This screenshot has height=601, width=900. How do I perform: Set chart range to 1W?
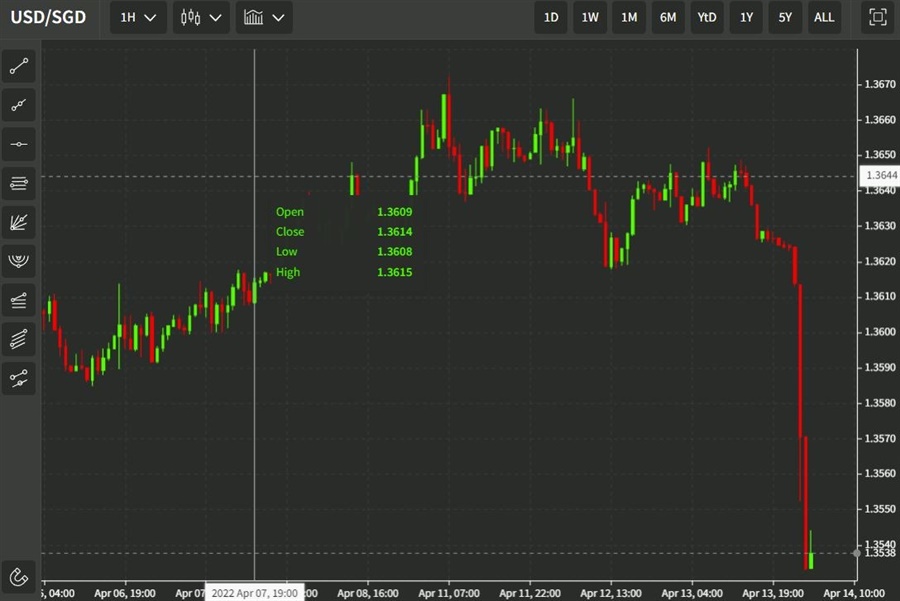[x=590, y=17]
